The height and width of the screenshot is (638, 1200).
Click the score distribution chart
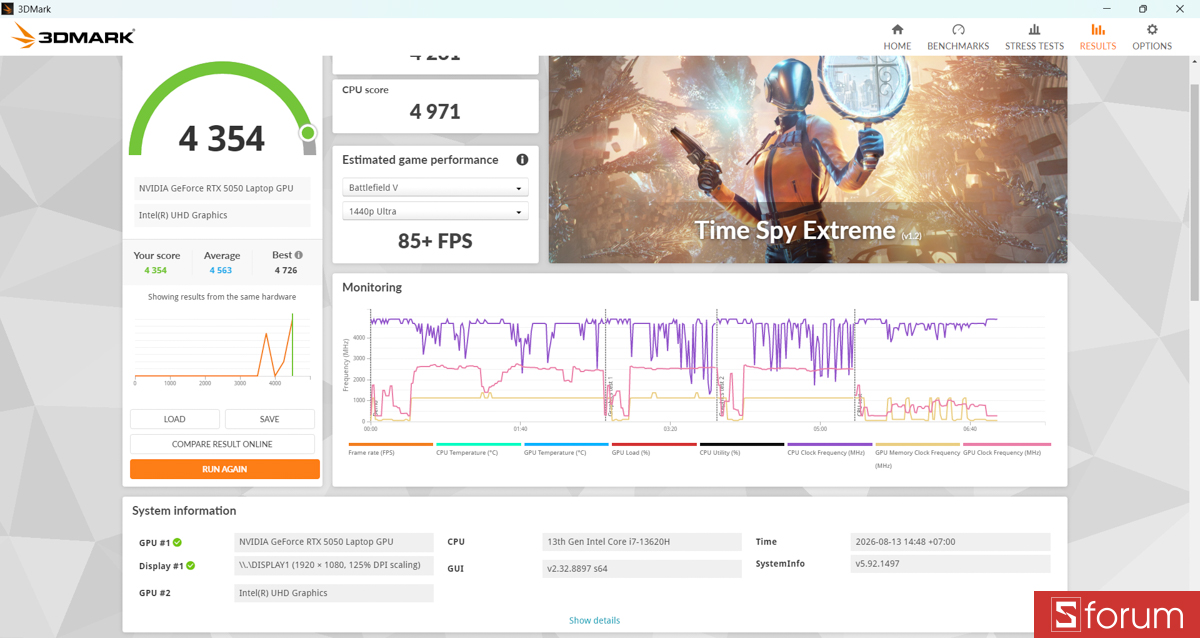point(220,348)
